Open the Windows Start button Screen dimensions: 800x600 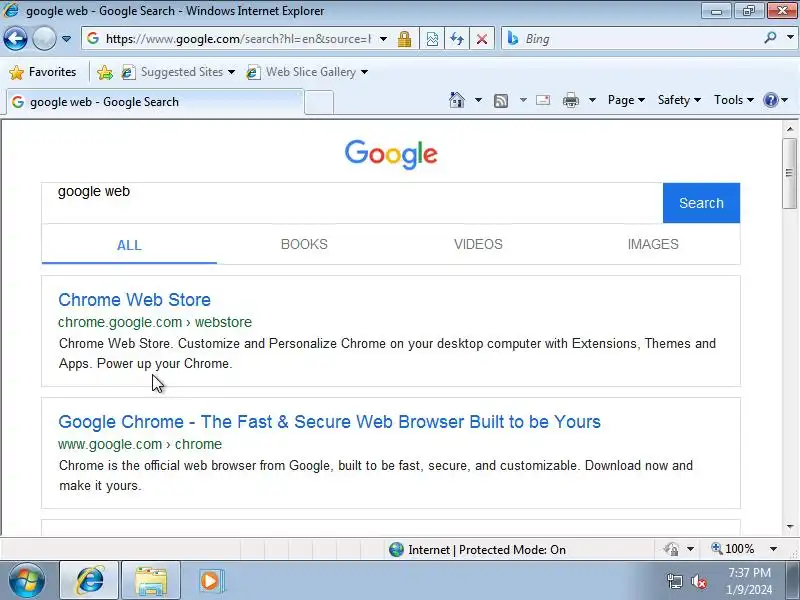pyautogui.click(x=26, y=581)
